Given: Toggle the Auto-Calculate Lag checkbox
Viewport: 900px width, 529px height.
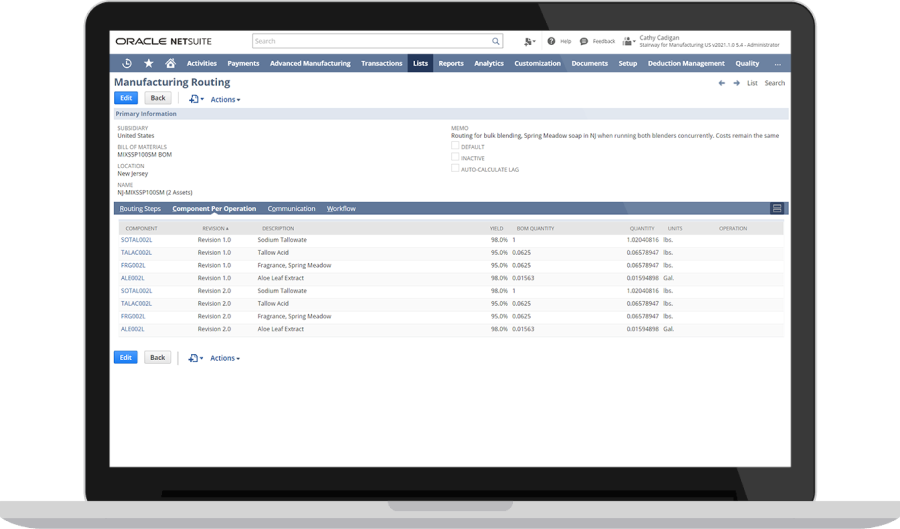Looking at the screenshot, I should coord(455,168).
